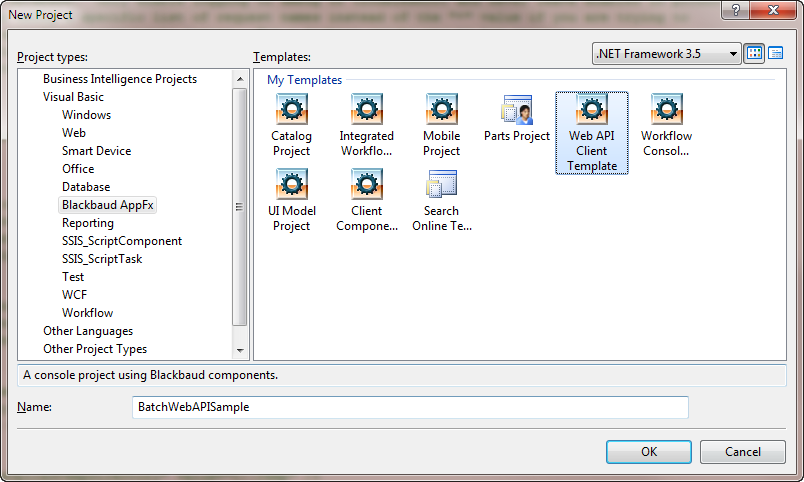This screenshot has height=482, width=804.
Task: Select the Smart Device project type
Action: (96, 151)
